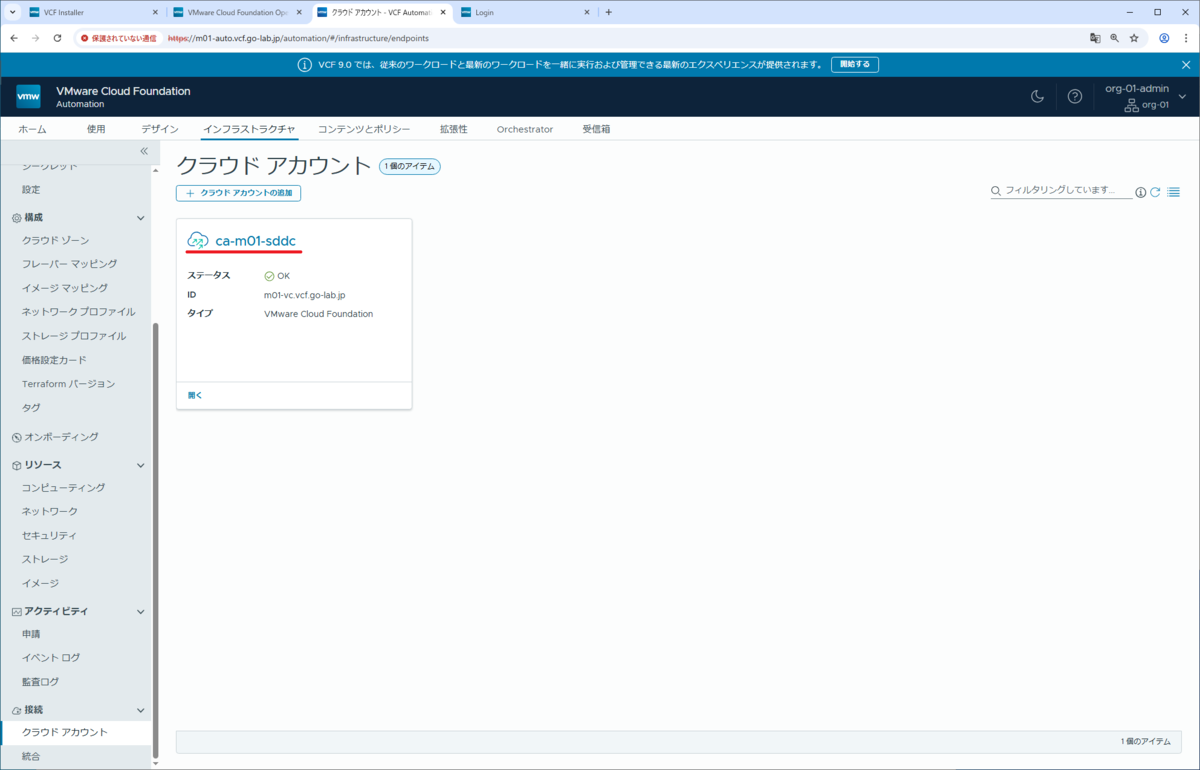Switch to Login browser tab
This screenshot has height=770, width=1200.
tap(524, 12)
